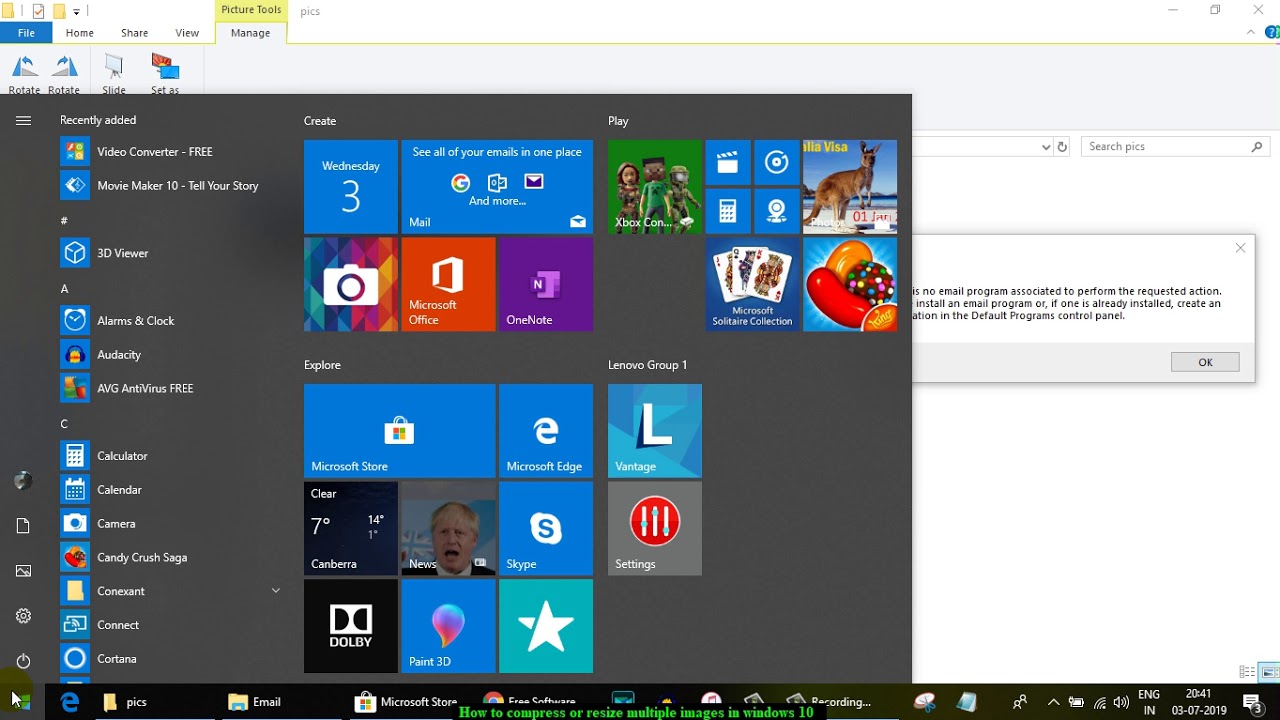
Task: Open the small Calculator tile
Action: click(728, 211)
